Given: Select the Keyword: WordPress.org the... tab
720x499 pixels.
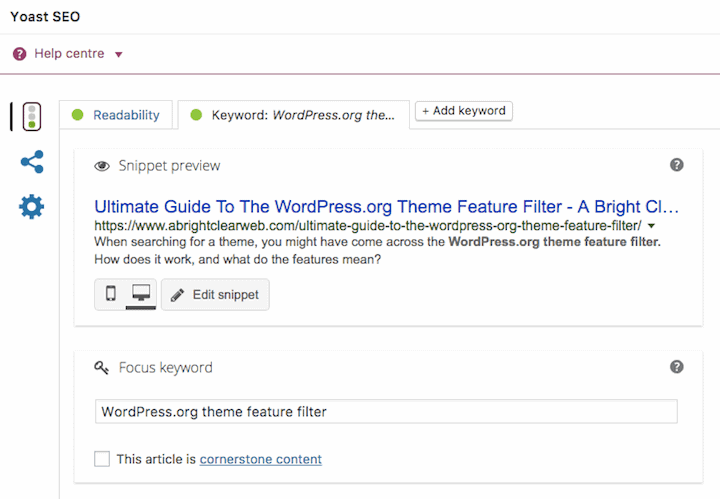Looking at the screenshot, I should pyautogui.click(x=293, y=115).
